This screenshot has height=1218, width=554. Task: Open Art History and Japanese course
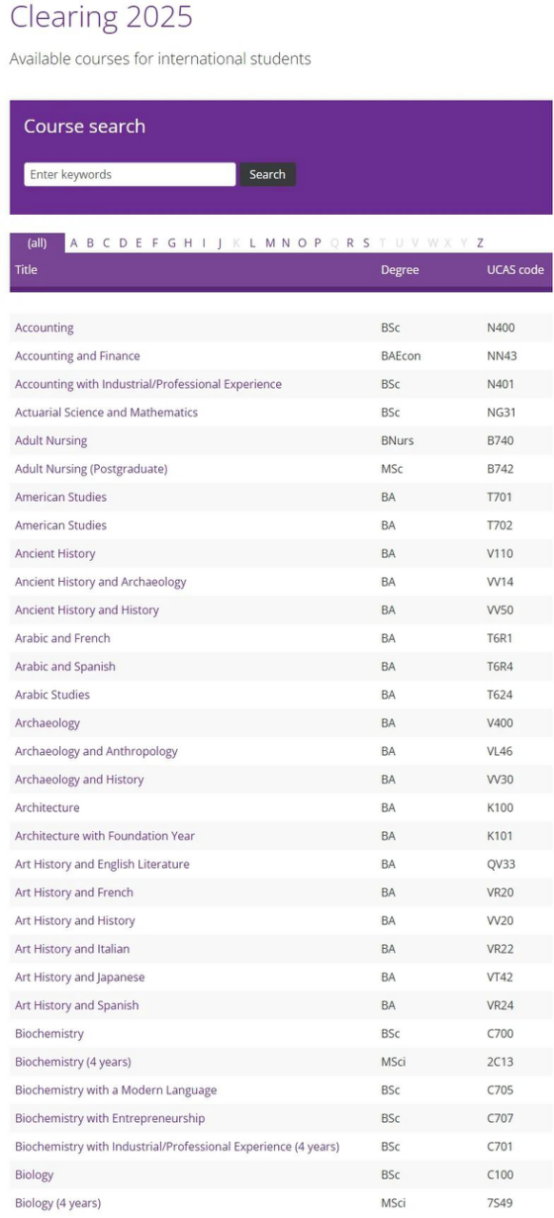(80, 977)
